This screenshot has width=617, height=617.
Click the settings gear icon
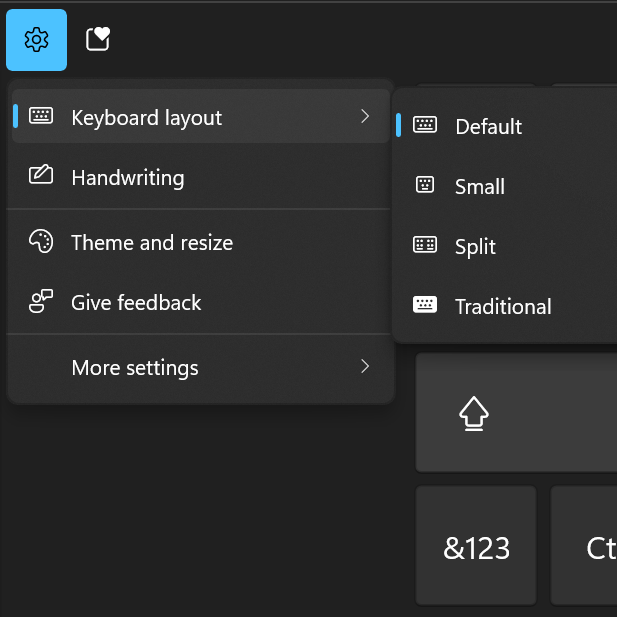(36, 40)
